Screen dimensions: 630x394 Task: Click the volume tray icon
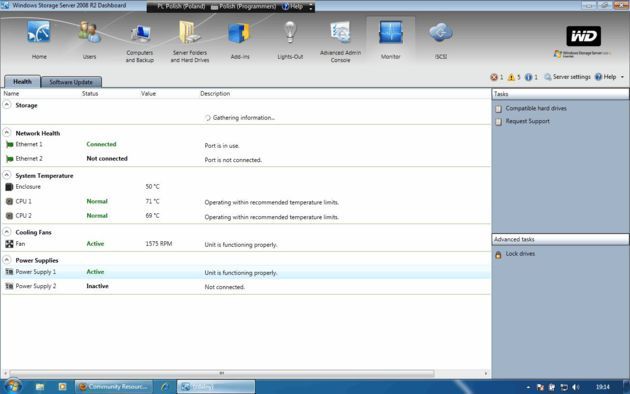(x=576, y=387)
